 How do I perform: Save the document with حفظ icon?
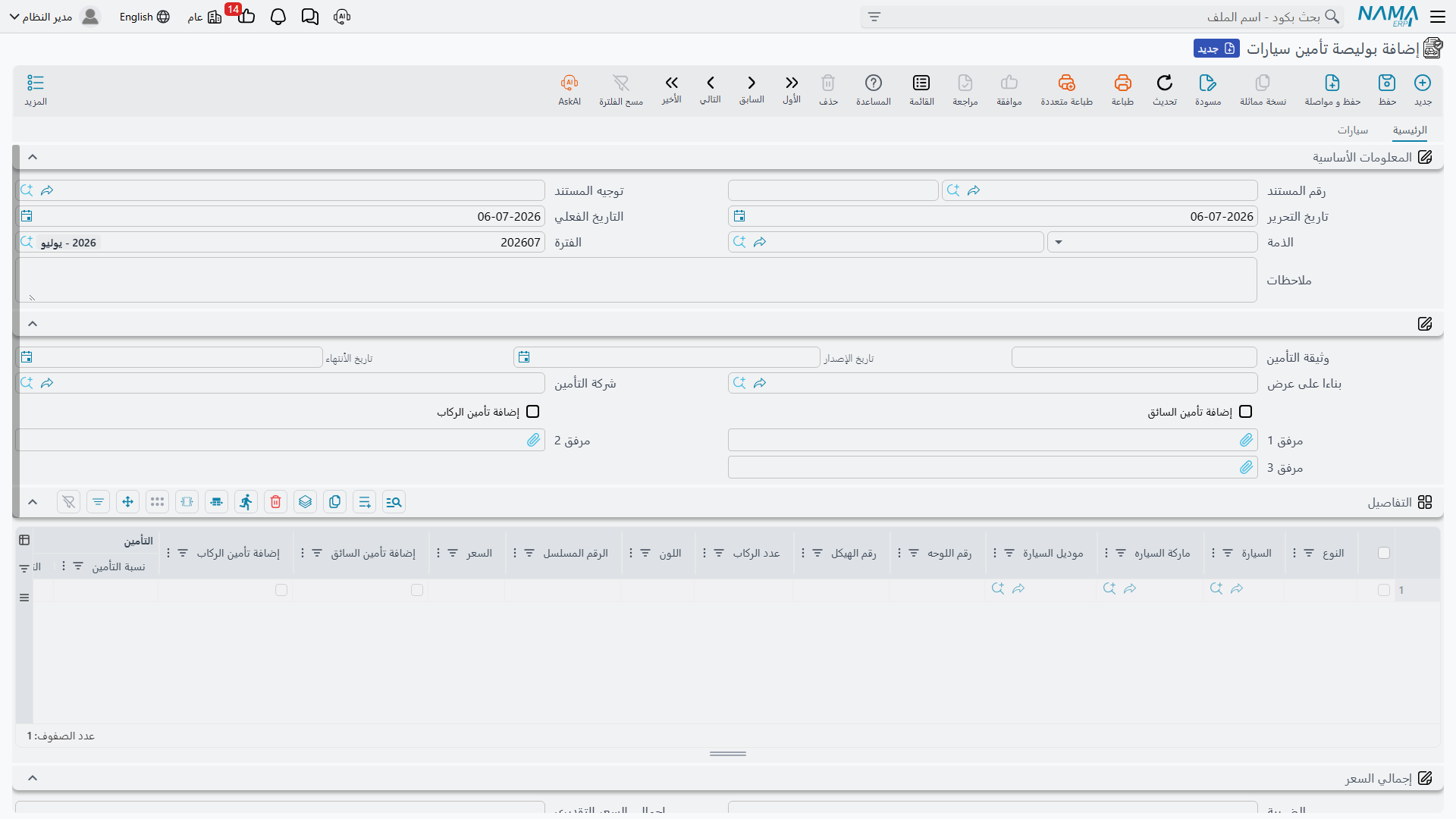pos(1387,89)
